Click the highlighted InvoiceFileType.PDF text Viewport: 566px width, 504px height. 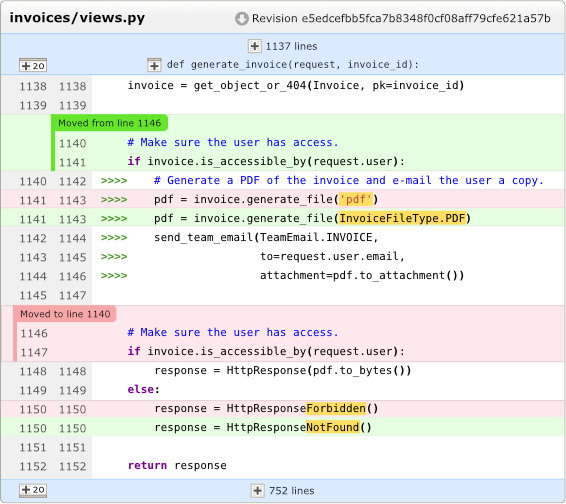pos(402,218)
